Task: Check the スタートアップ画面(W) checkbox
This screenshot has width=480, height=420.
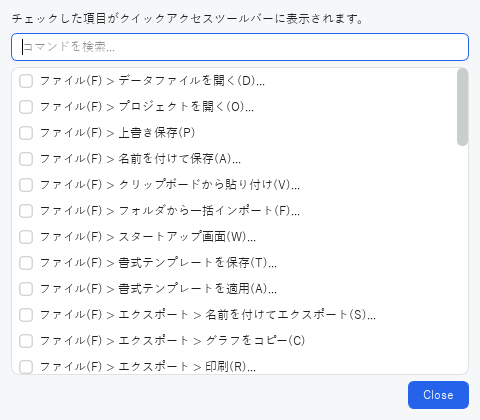Action: [x=26, y=237]
